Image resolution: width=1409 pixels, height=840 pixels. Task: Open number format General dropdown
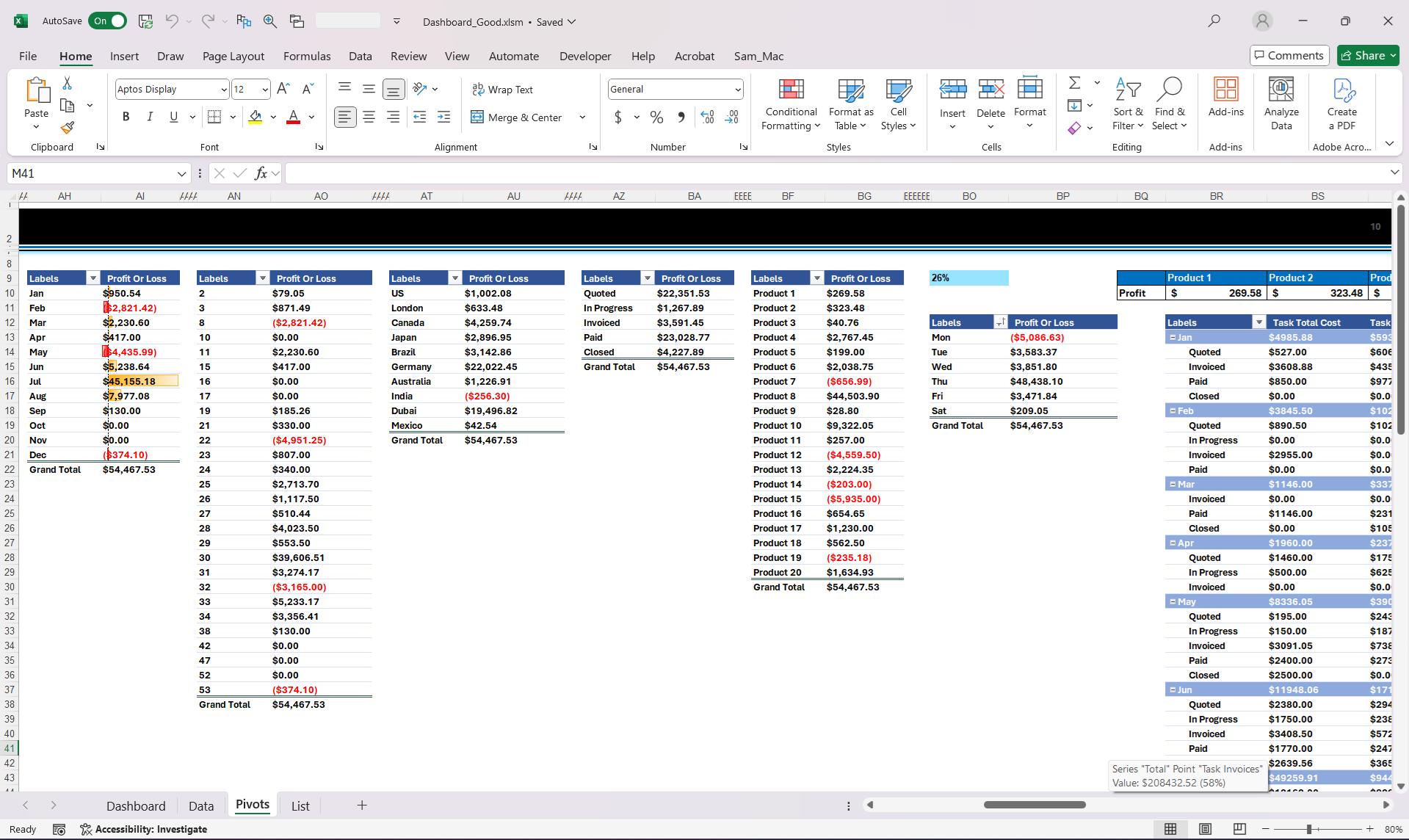737,90
